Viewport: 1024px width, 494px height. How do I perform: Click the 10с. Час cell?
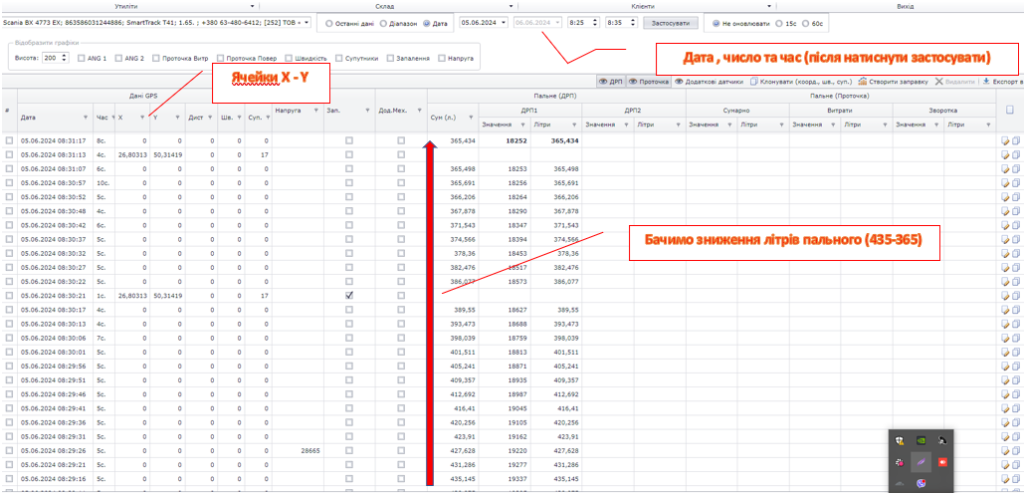tap(104, 183)
